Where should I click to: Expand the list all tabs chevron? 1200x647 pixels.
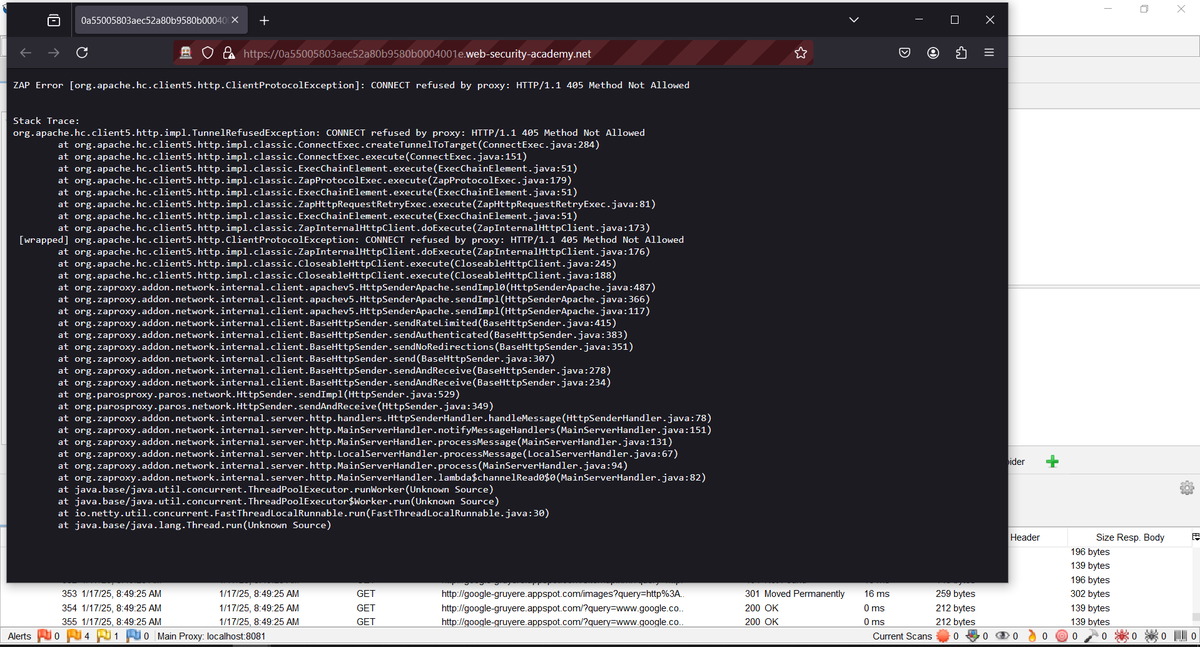point(853,20)
